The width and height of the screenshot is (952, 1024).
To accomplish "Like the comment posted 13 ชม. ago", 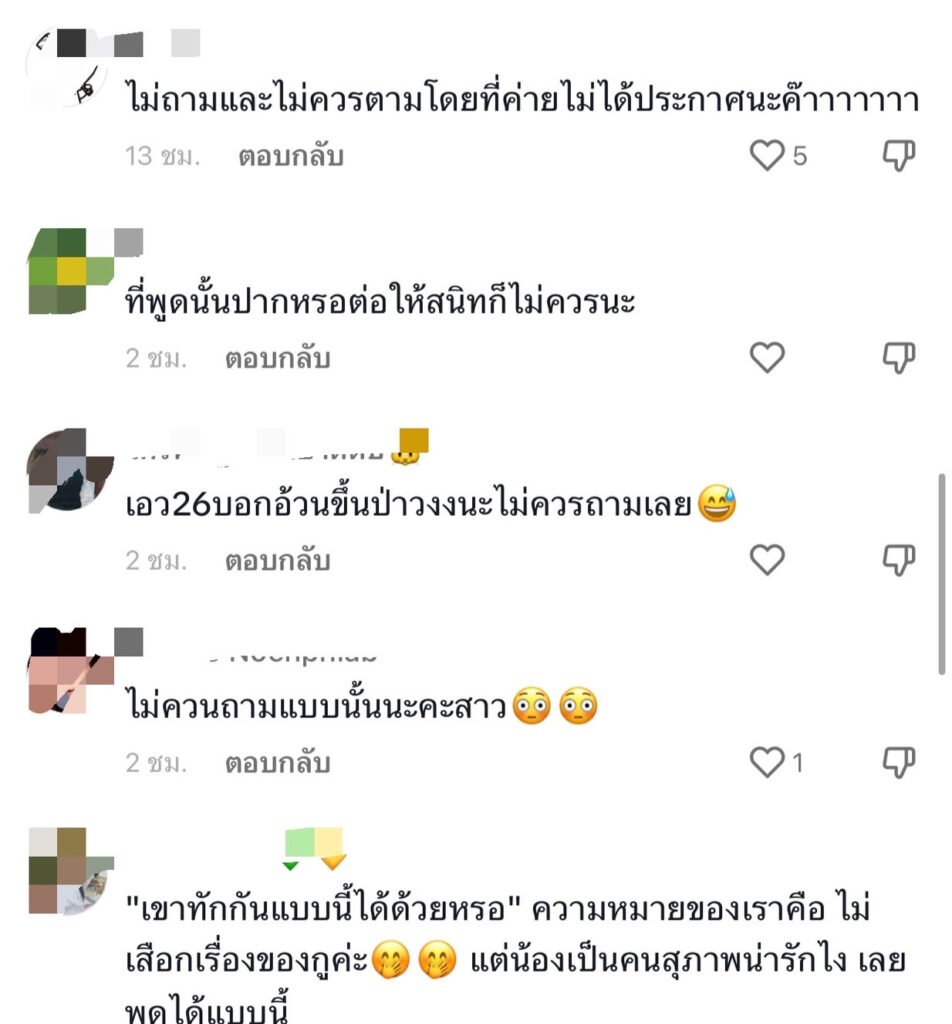I will [767, 156].
